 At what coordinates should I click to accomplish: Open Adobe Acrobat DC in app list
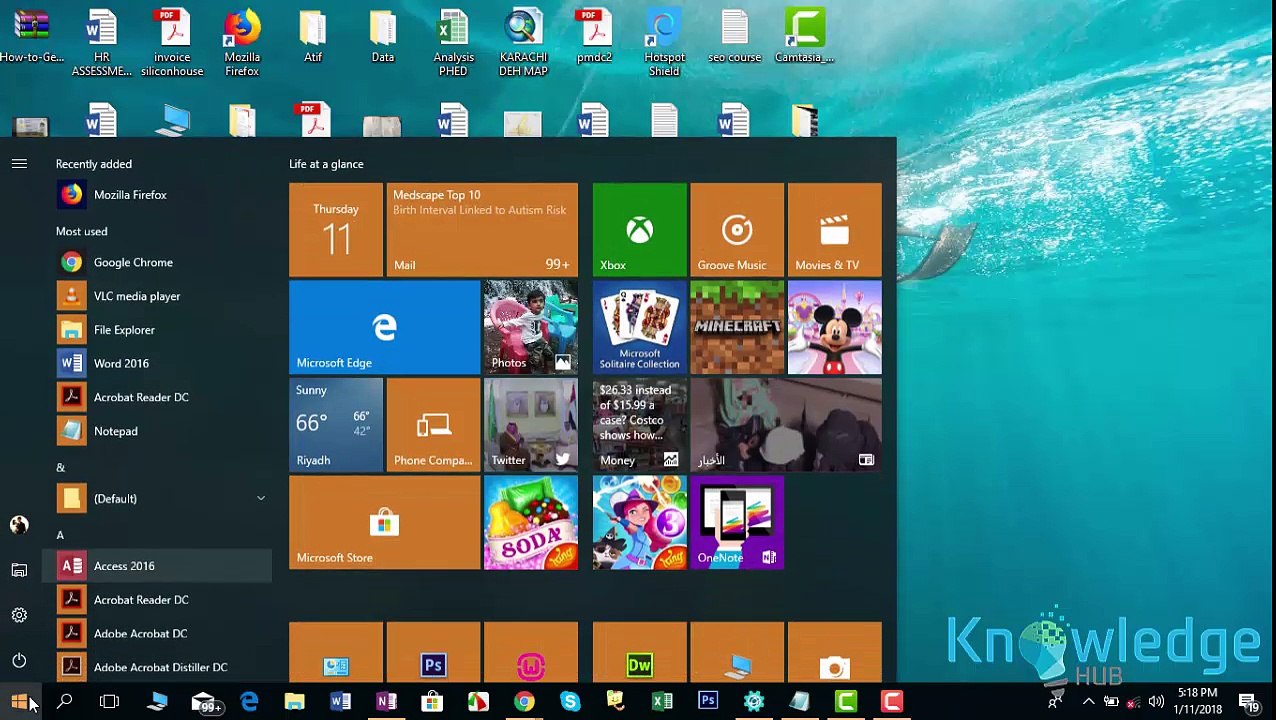[157, 633]
